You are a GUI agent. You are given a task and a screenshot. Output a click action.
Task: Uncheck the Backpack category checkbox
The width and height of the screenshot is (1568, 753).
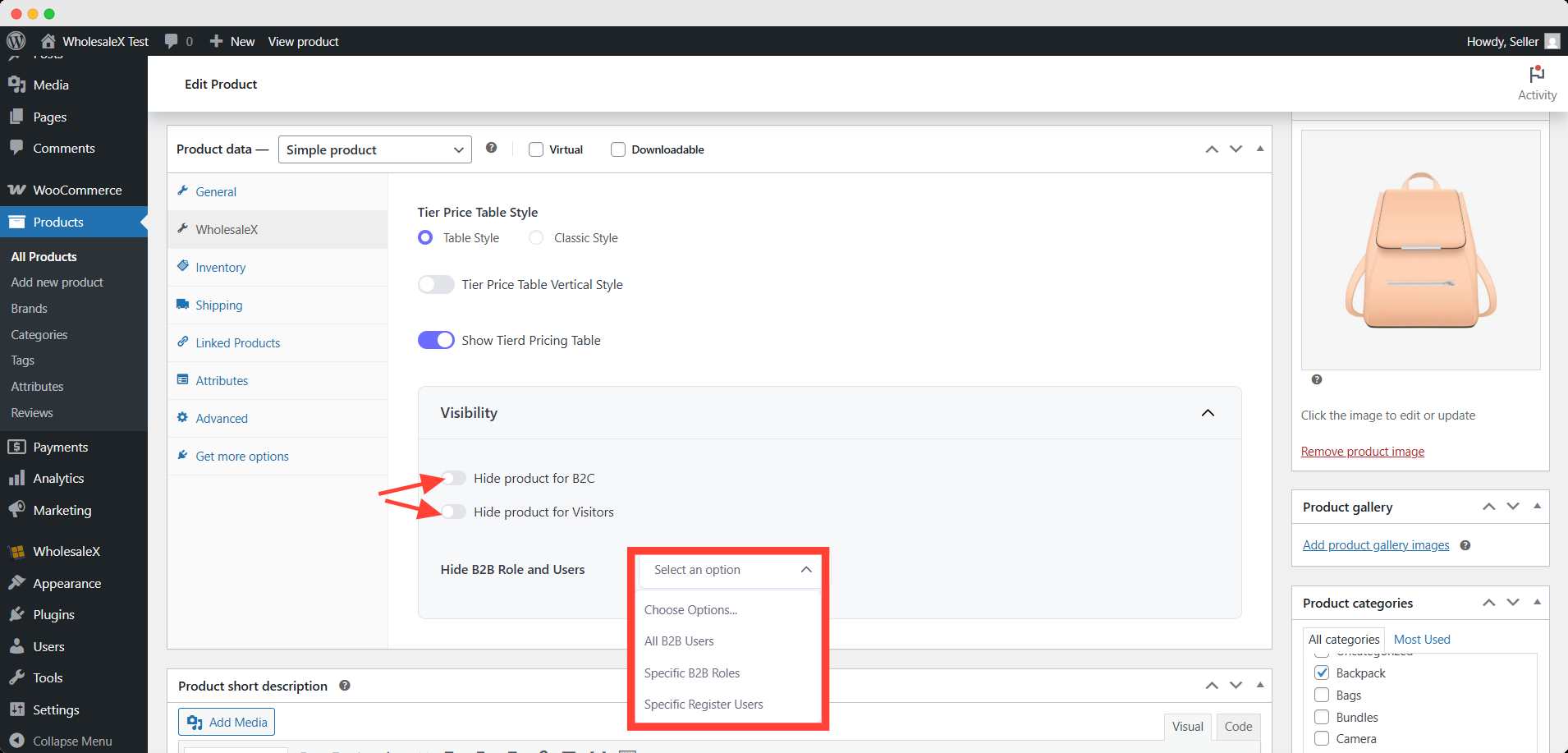(x=1322, y=673)
